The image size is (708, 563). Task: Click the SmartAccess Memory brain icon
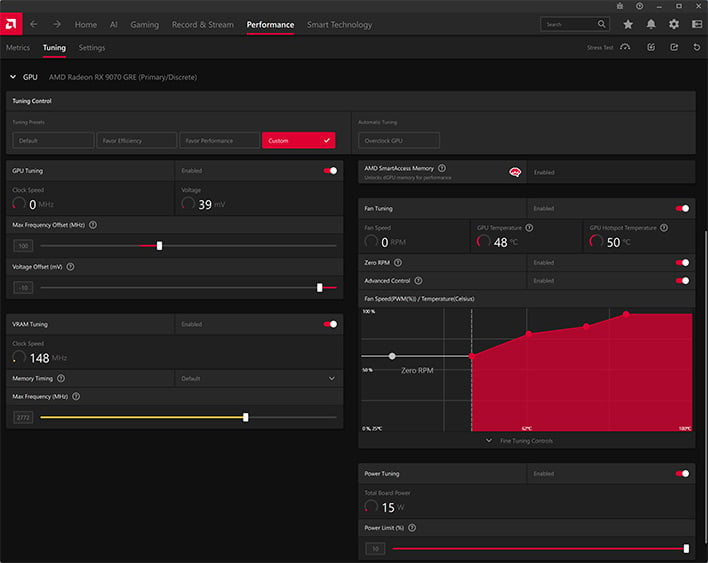click(x=515, y=172)
